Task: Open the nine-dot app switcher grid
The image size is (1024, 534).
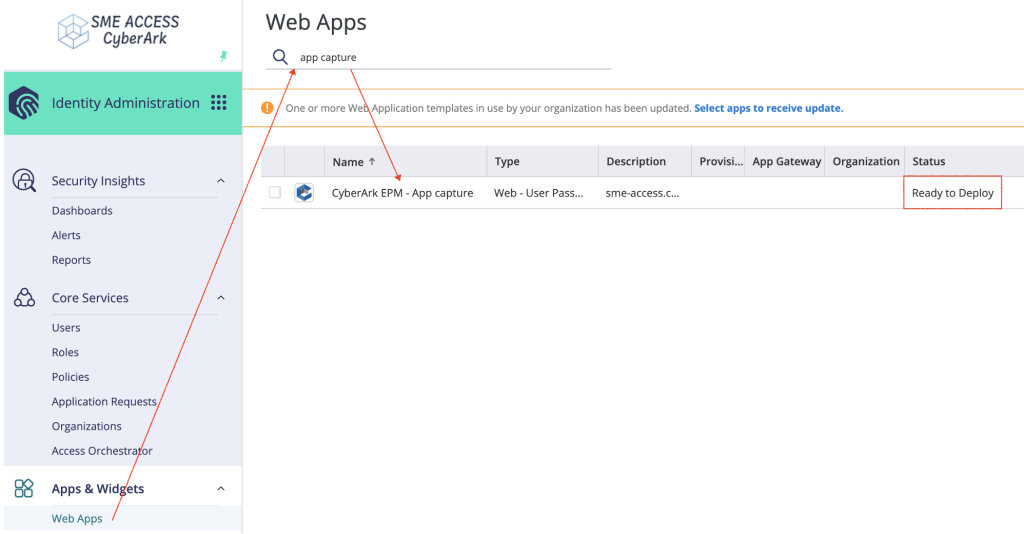Action: [x=219, y=102]
